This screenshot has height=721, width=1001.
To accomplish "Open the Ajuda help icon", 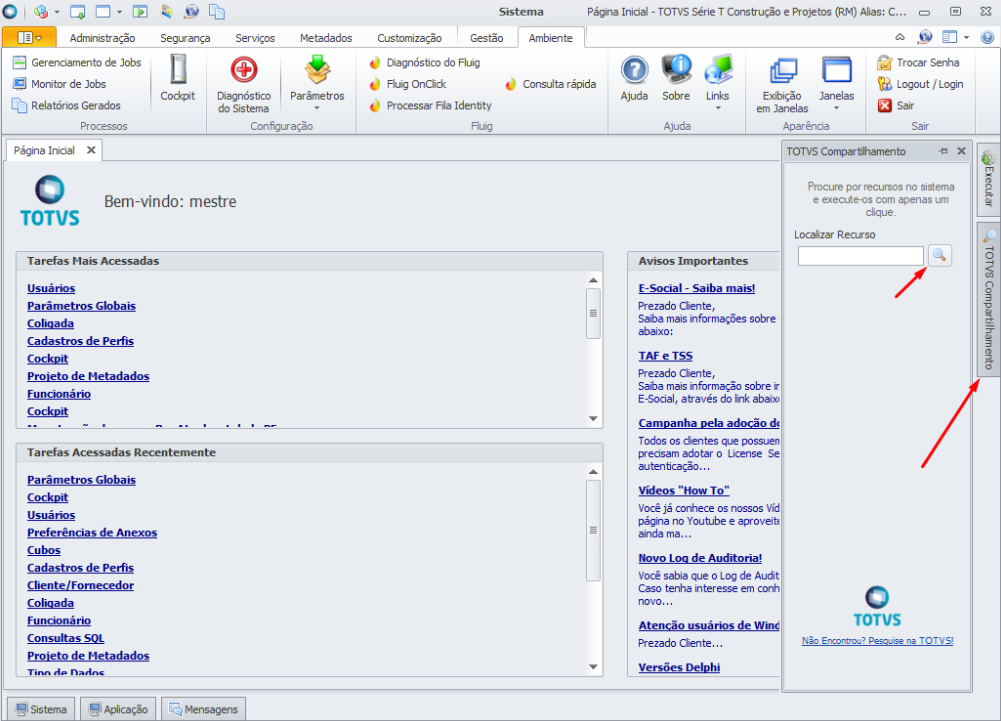I will pos(634,78).
